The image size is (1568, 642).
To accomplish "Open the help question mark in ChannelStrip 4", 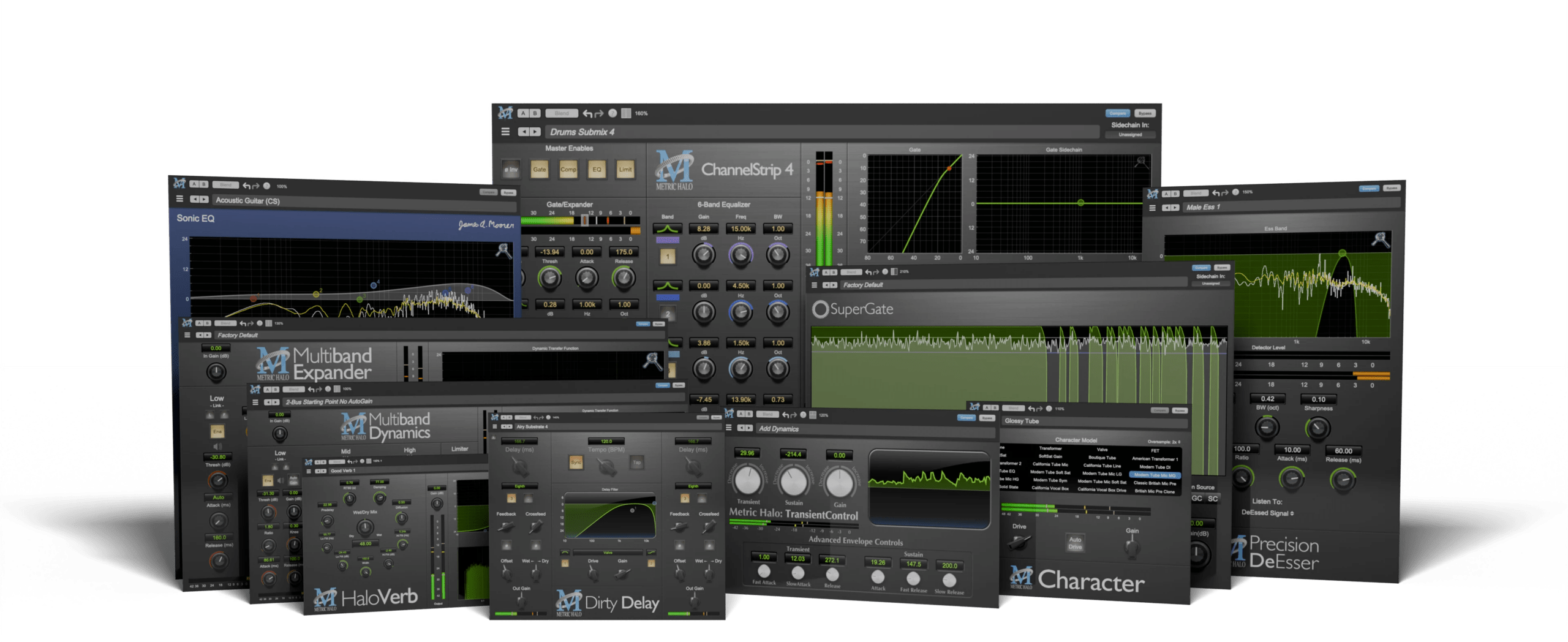I will coord(612,113).
